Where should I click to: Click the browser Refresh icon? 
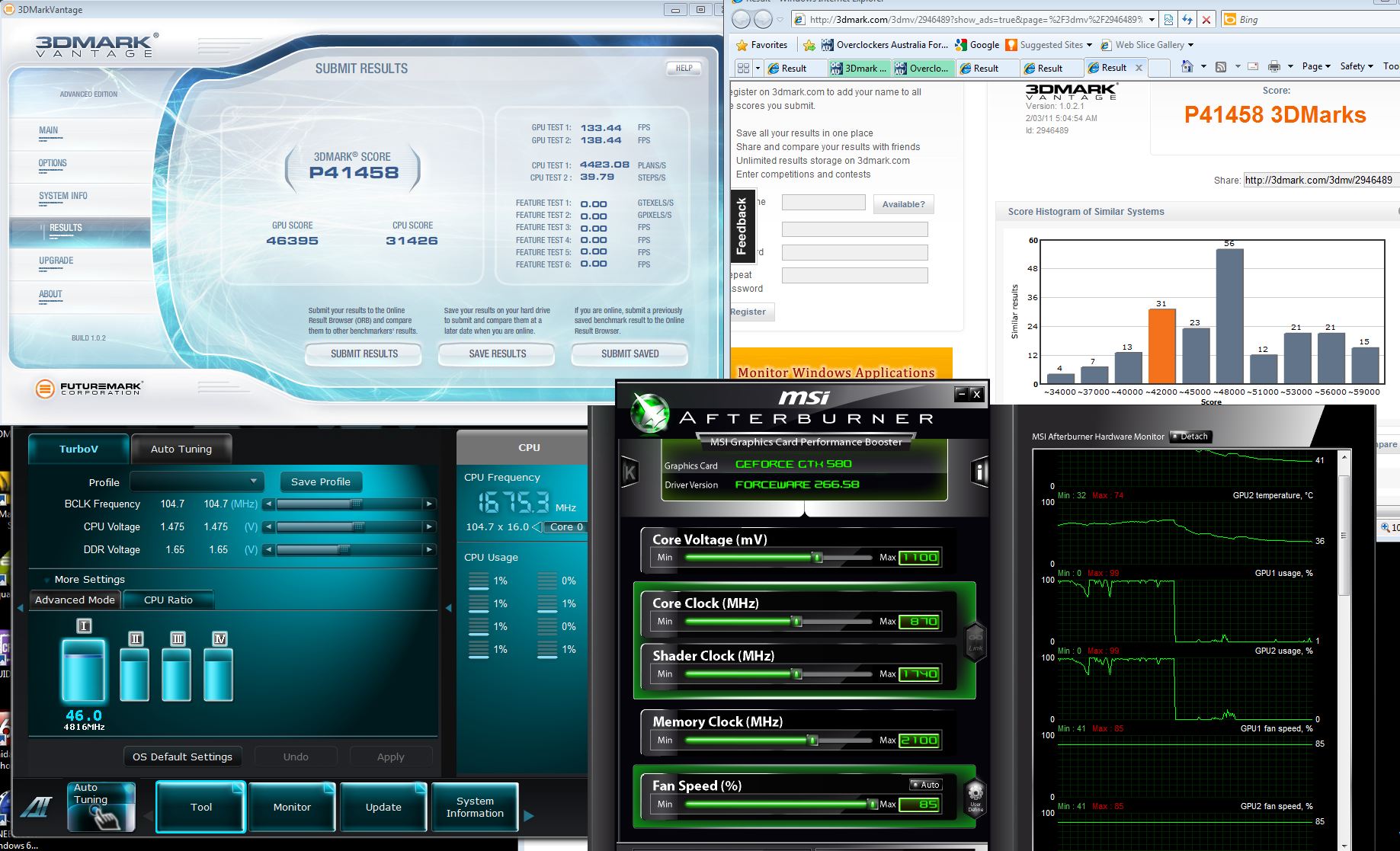(1187, 20)
